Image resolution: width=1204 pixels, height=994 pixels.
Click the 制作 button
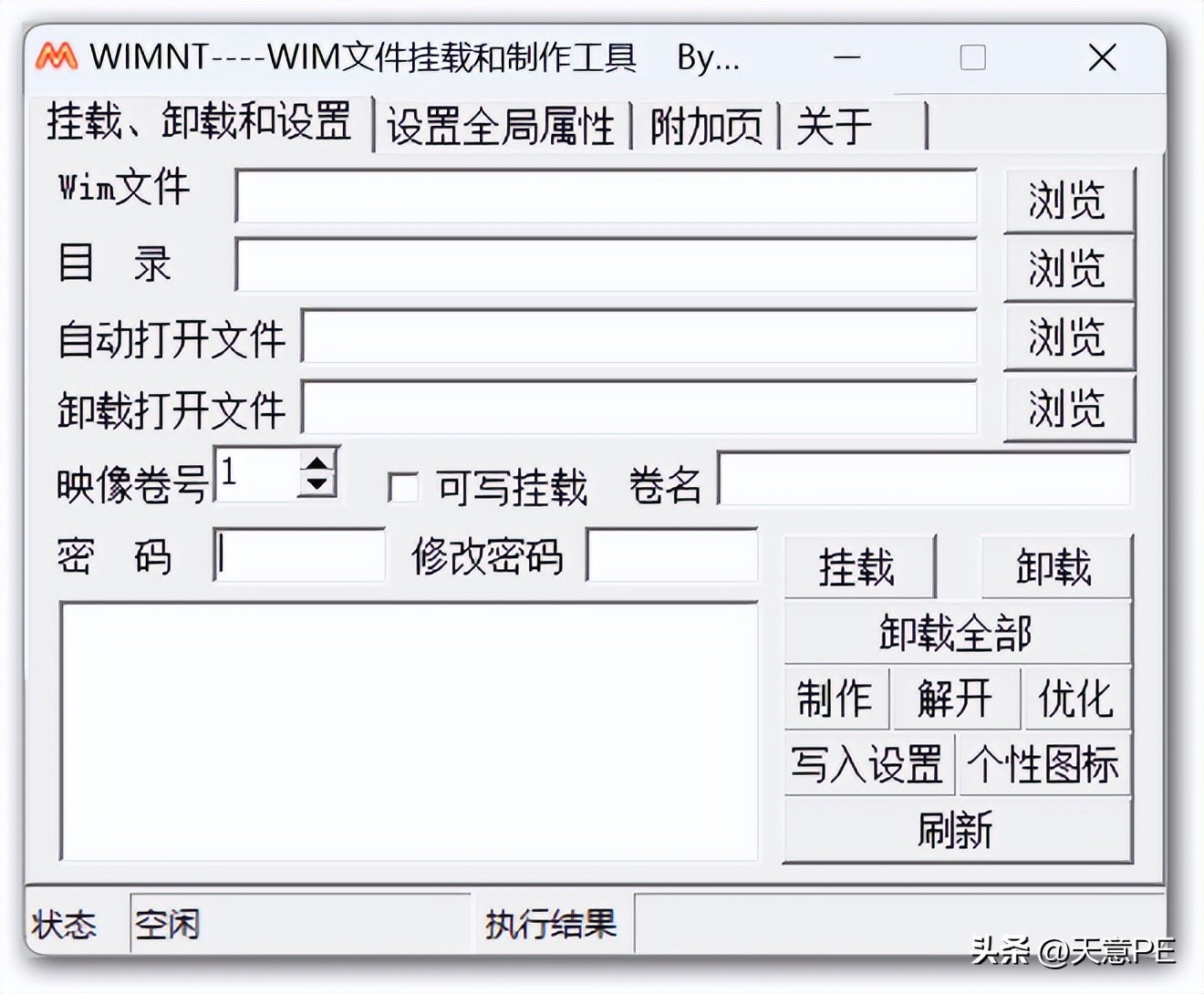(836, 699)
